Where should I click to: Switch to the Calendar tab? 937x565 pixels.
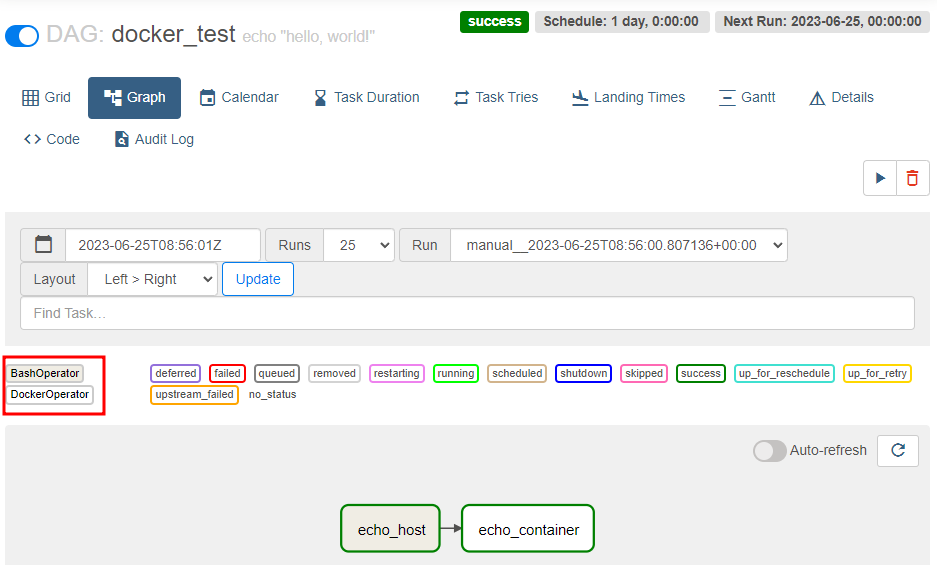click(239, 97)
